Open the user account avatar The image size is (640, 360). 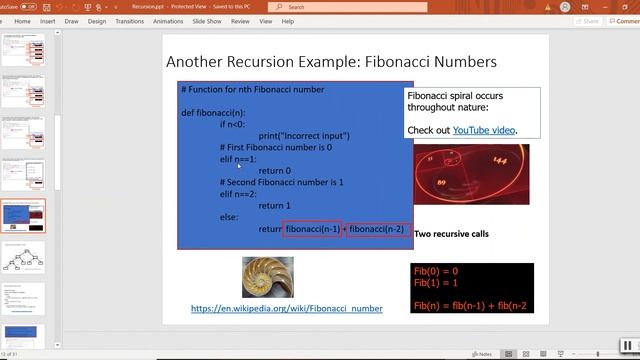565,7
